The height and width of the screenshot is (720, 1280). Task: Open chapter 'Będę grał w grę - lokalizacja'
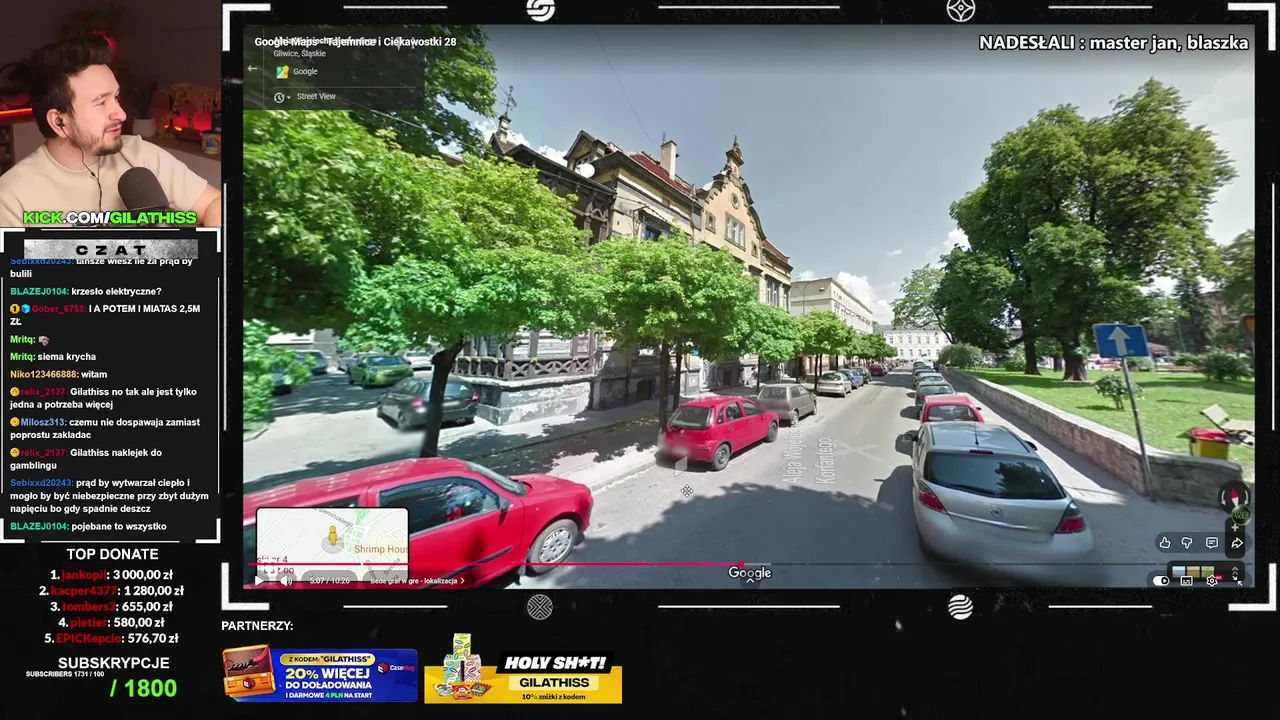coord(417,581)
